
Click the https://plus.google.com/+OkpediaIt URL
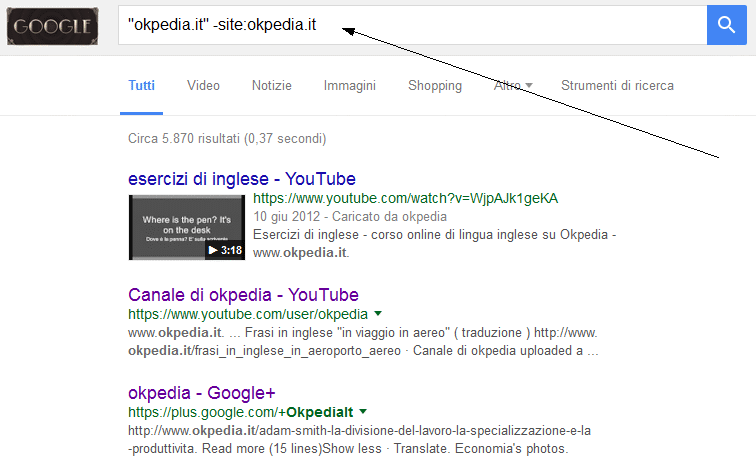(x=241, y=413)
